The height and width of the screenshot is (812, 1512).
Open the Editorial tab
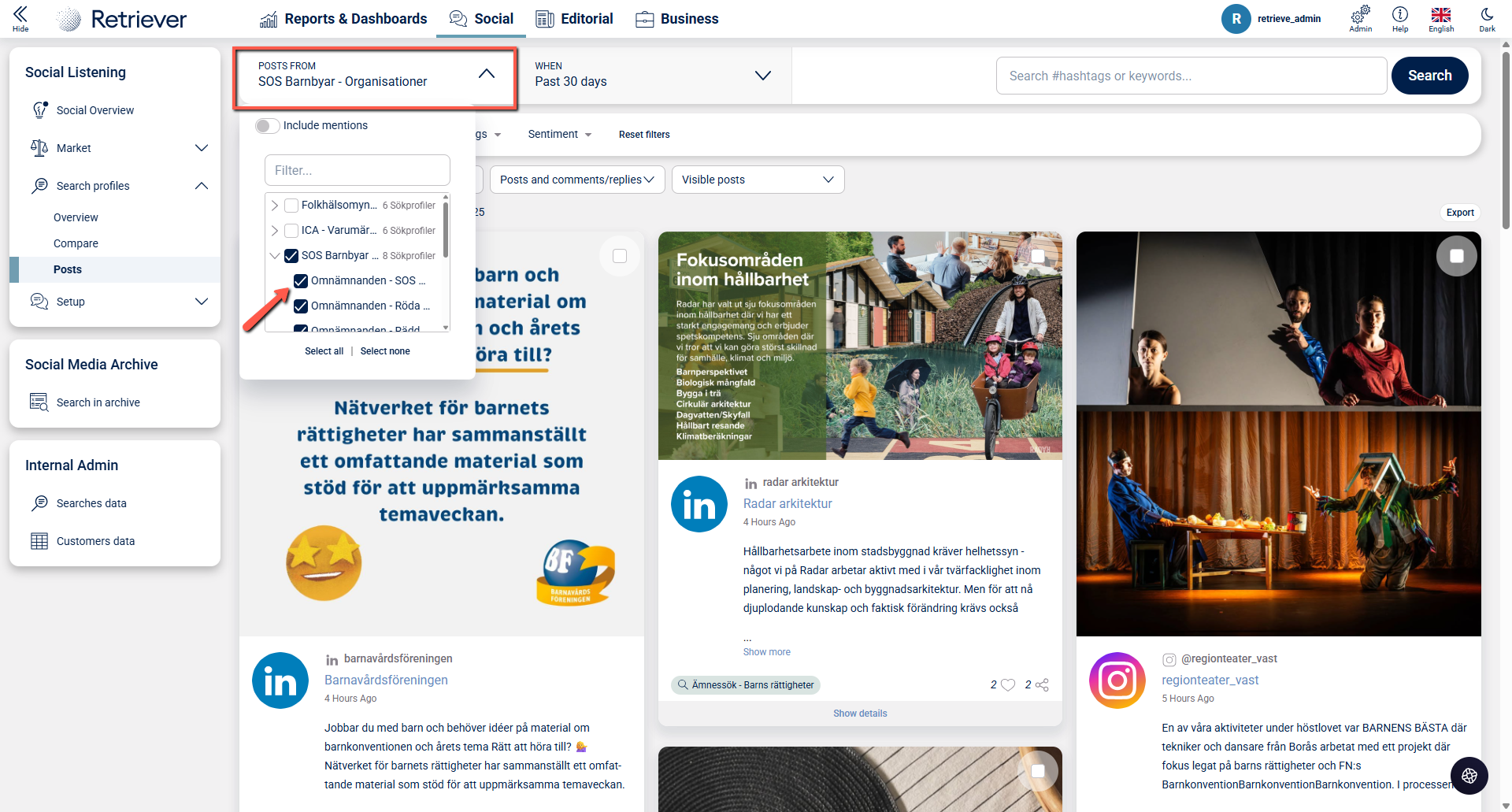click(x=574, y=19)
